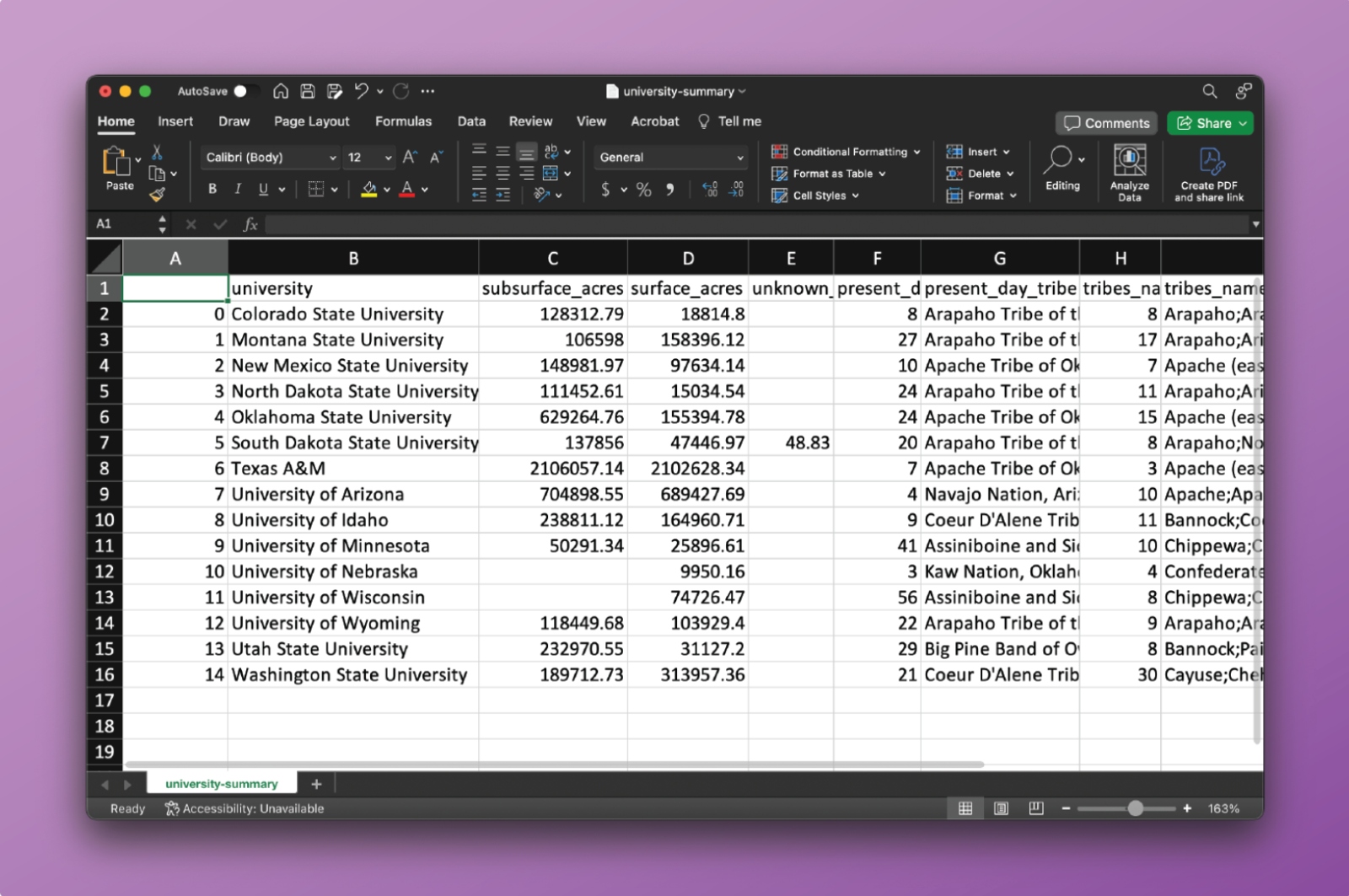Click the Format Painter brush icon

(x=157, y=195)
